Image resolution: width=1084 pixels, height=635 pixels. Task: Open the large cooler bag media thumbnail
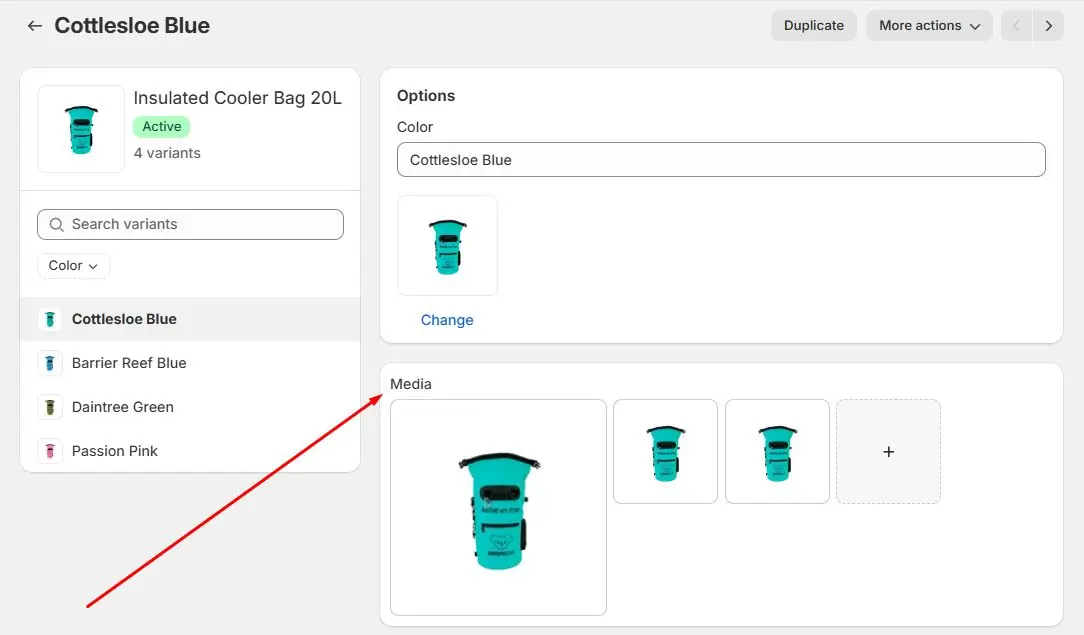pyautogui.click(x=498, y=507)
